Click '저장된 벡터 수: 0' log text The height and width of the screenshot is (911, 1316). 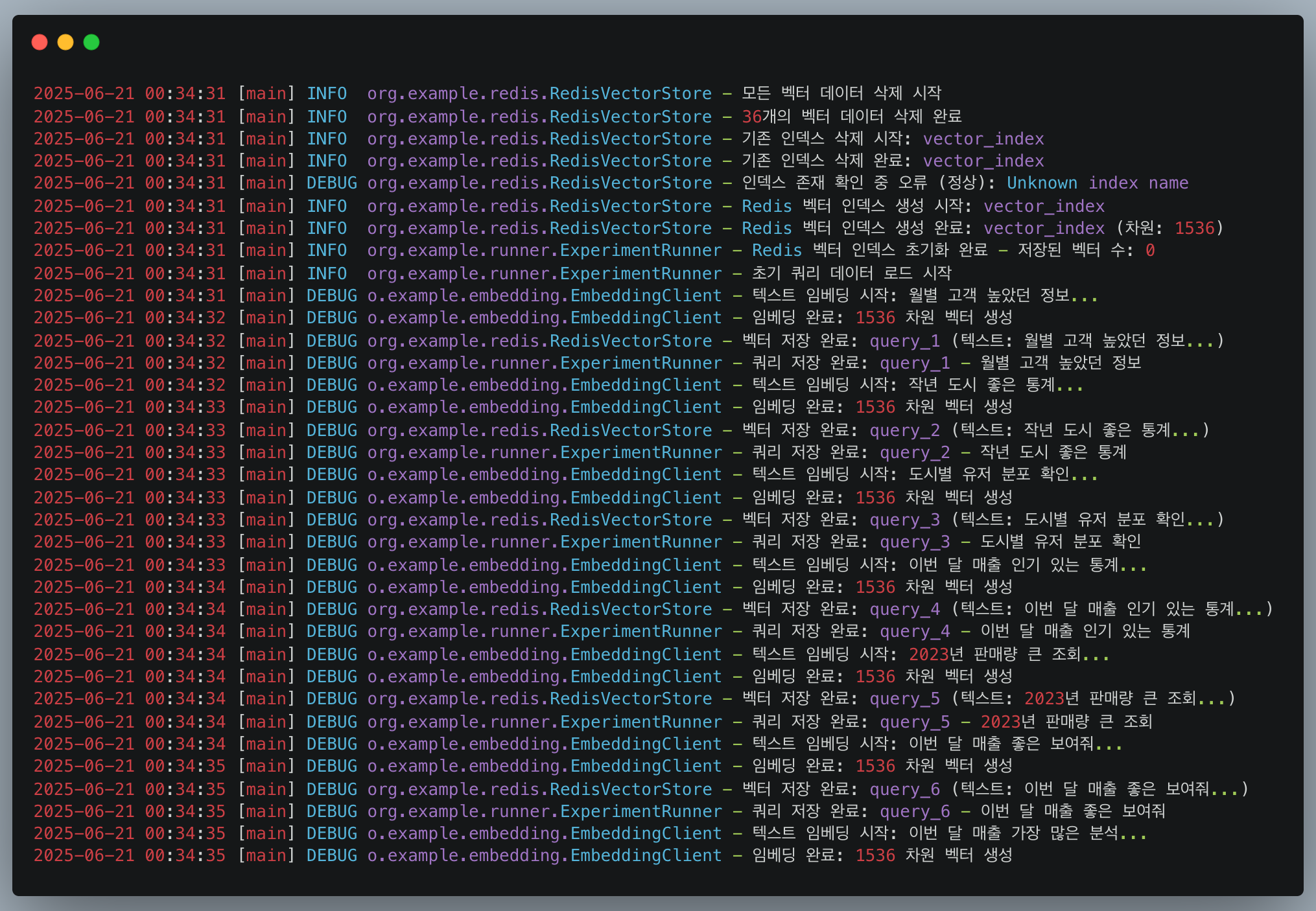point(1085,250)
